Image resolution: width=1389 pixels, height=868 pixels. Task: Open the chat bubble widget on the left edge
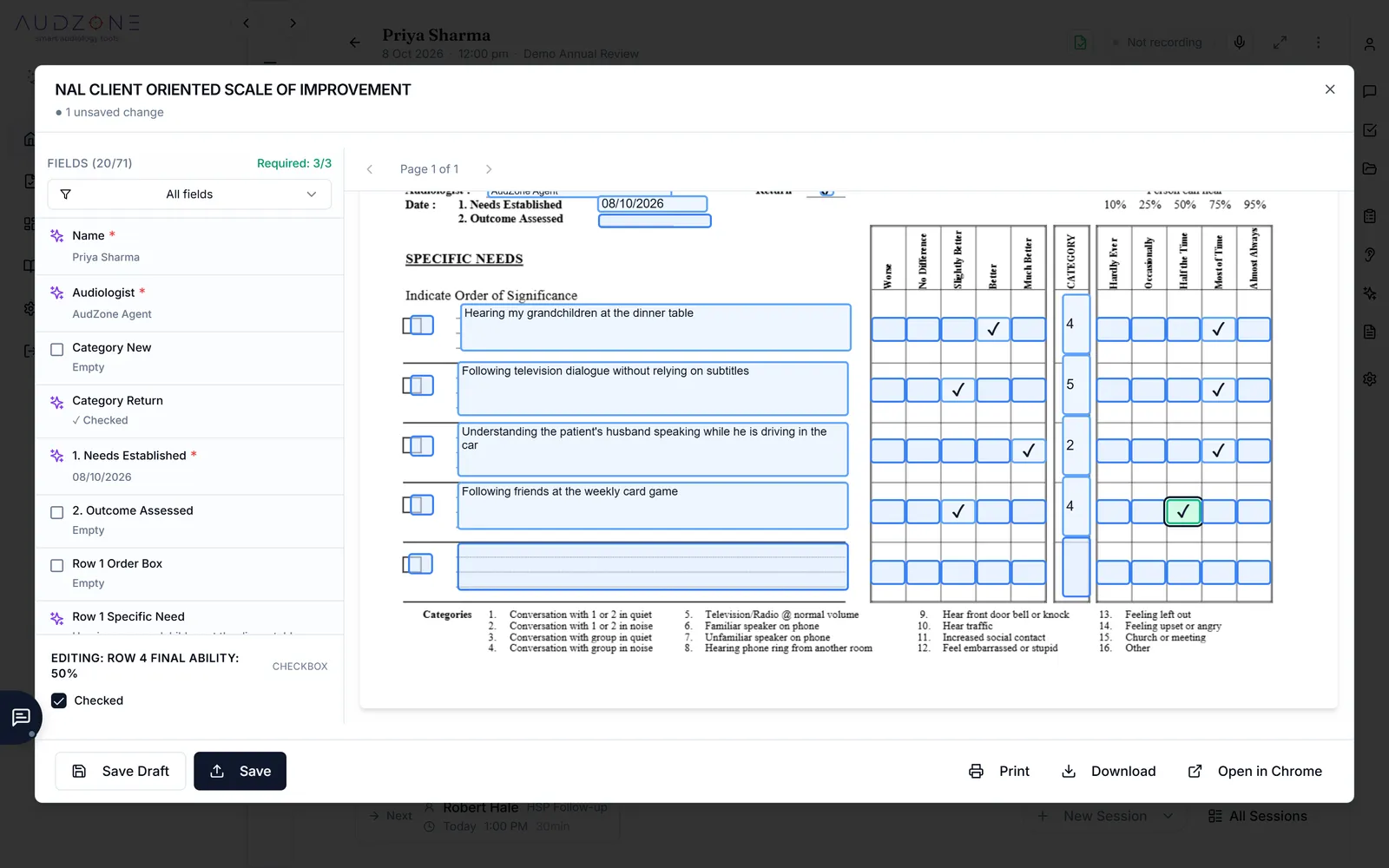(21, 717)
